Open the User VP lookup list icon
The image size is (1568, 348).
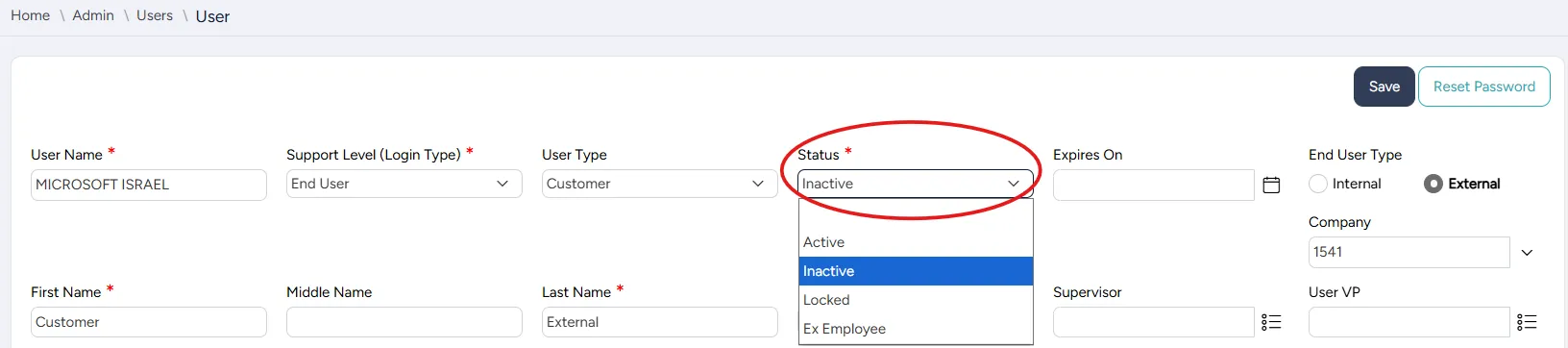(1527, 322)
